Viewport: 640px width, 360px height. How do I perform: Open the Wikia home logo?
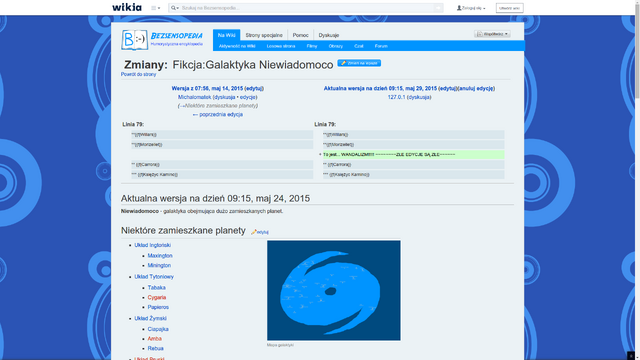coord(127,7)
